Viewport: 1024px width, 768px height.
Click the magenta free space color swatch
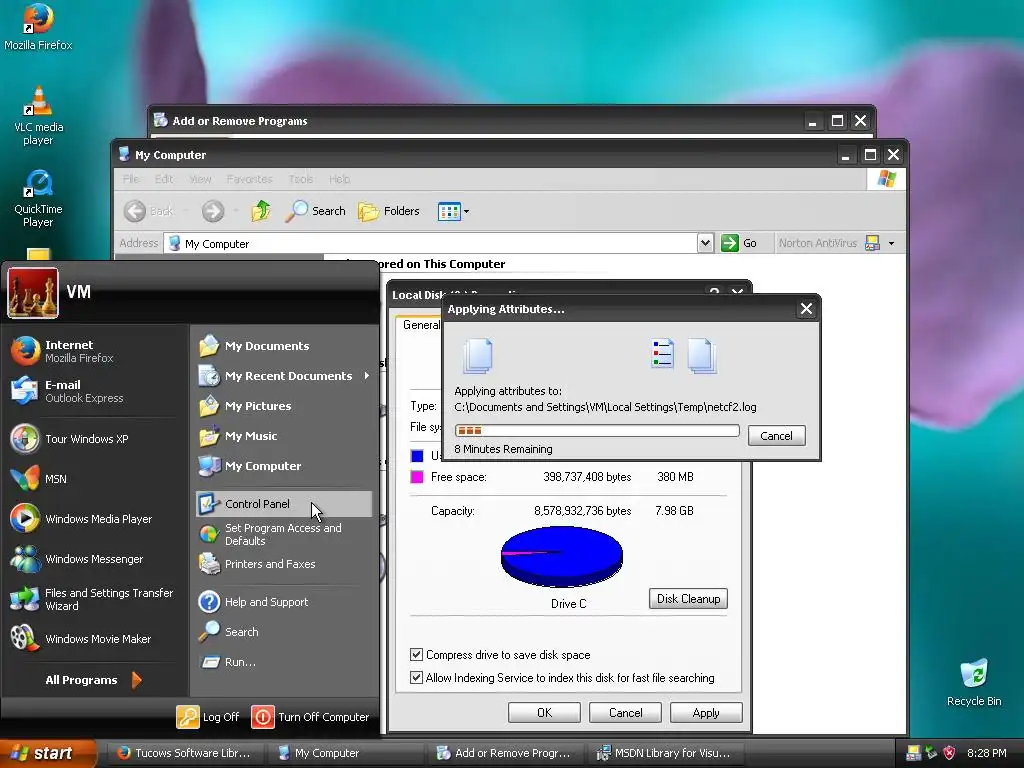click(417, 477)
